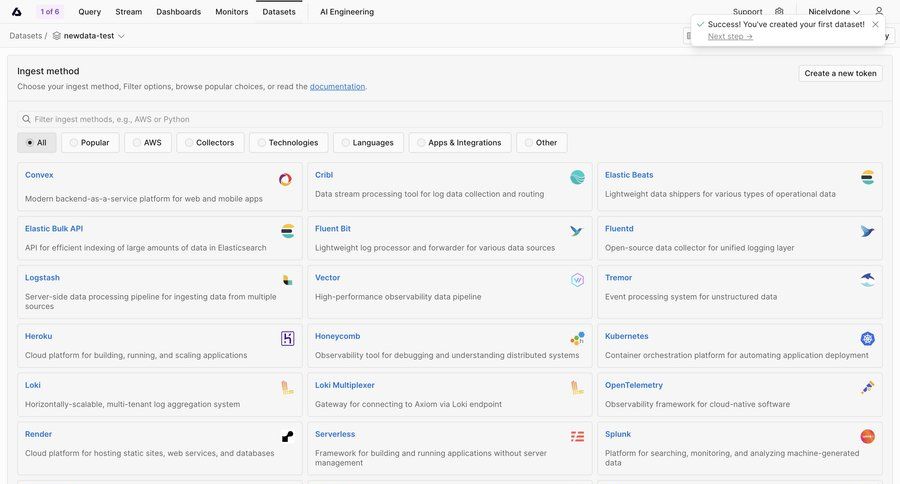Focus the Filter ingest methods search field
The image size is (900, 484).
pyautogui.click(x=450, y=119)
